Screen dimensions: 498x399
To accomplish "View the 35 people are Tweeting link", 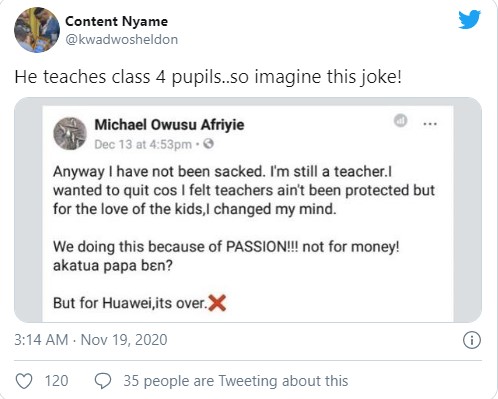I will (x=236, y=381).
